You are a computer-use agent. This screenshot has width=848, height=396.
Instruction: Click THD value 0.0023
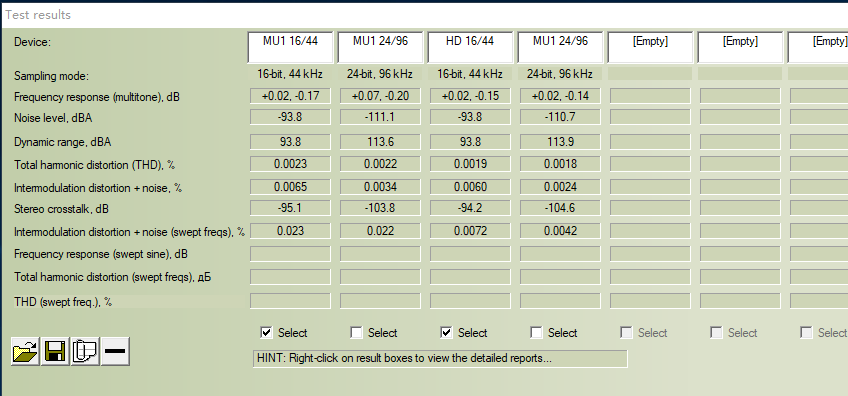point(290,164)
